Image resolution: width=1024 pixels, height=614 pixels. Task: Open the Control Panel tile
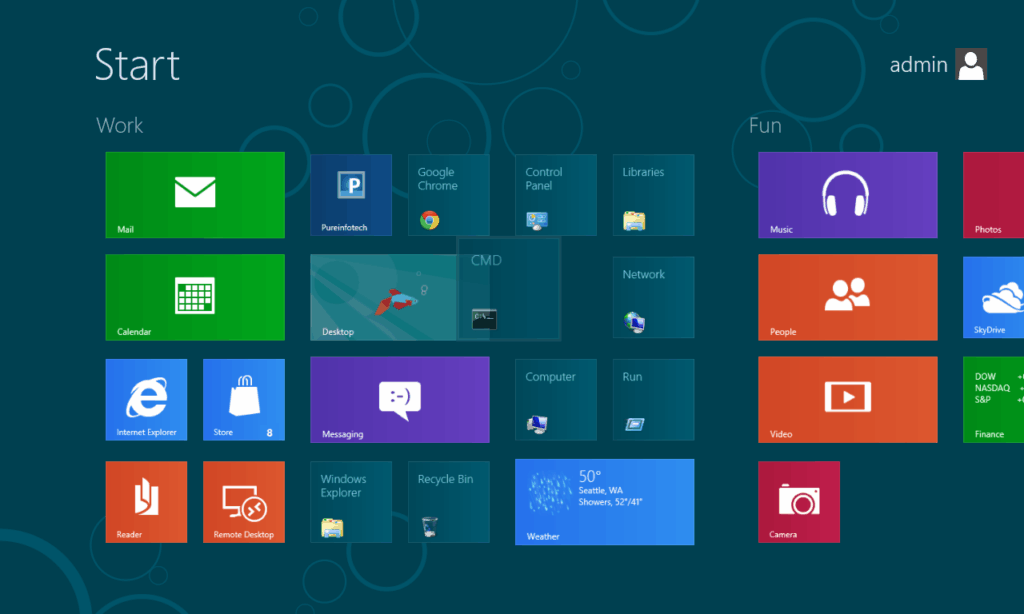pos(556,195)
